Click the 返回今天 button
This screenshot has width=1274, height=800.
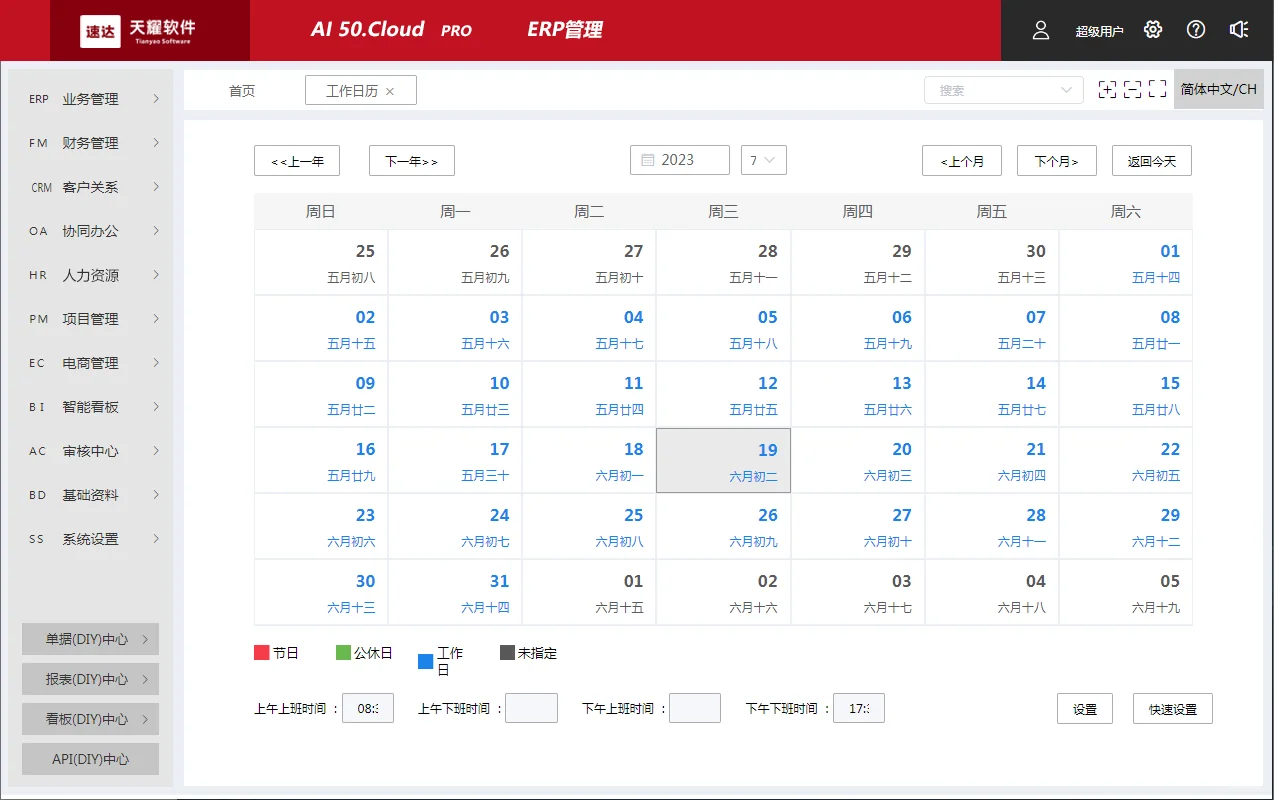(1151, 160)
